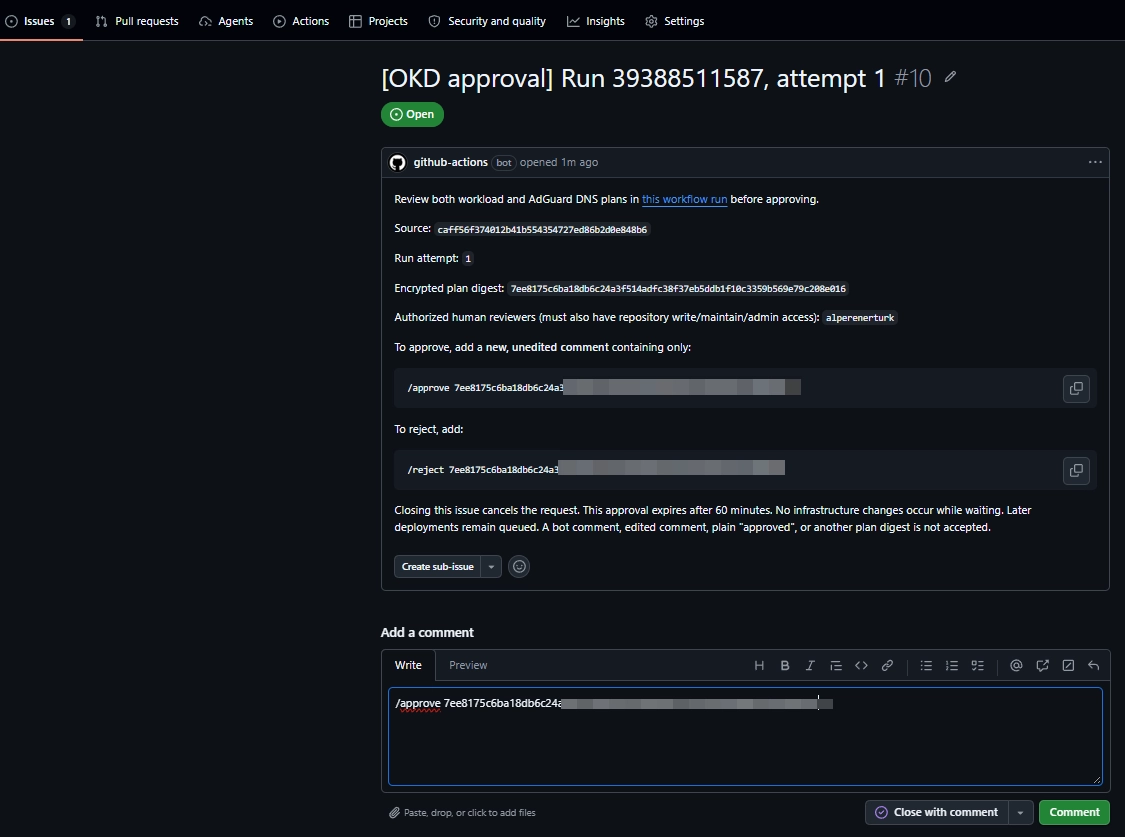Screen dimensions: 1125x837
Task: Click the alperenerturk reviewer name
Action: [860, 318]
